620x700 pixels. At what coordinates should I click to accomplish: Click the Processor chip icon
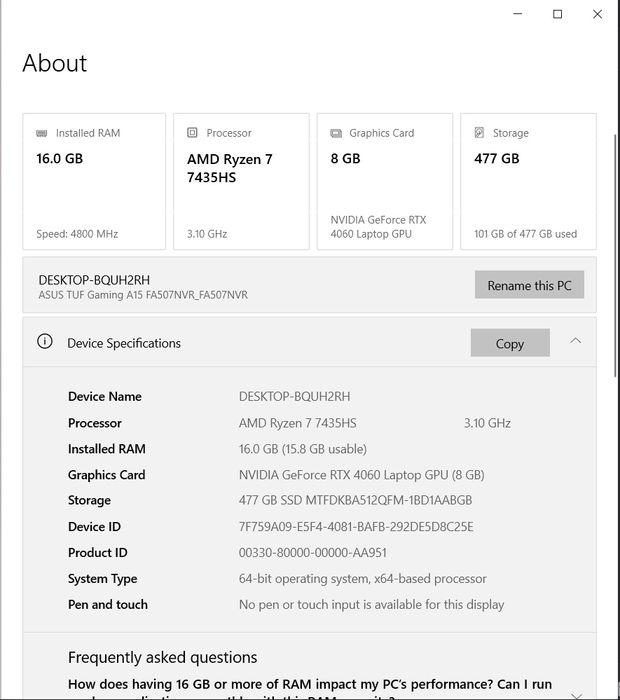192,133
